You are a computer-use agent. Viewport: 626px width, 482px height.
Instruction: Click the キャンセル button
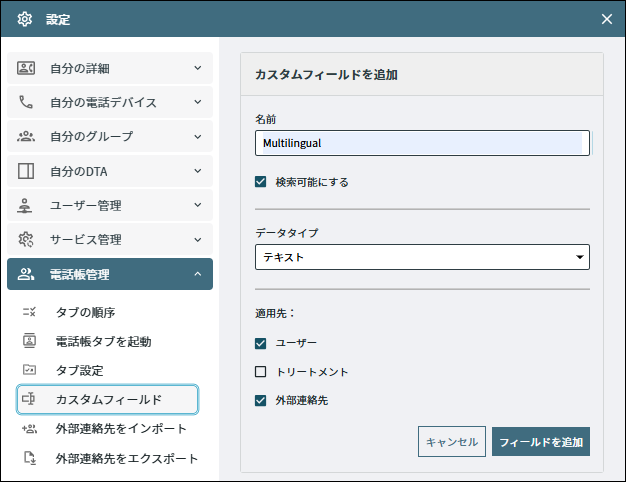(452, 442)
